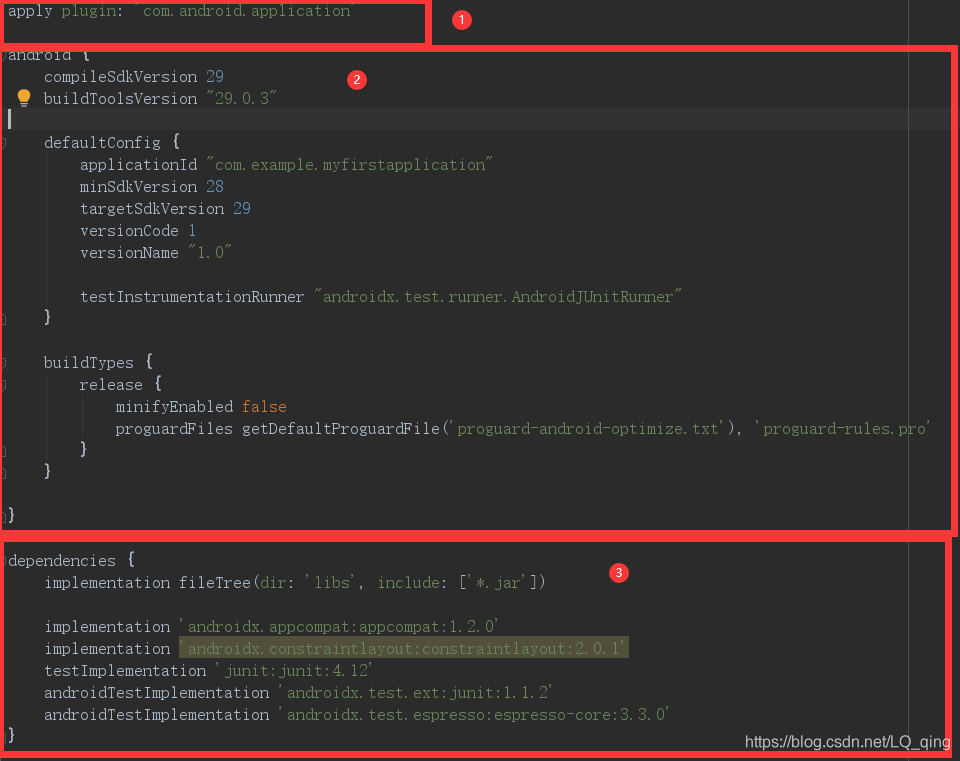This screenshot has height=761, width=960.
Task: Collapse the buildTypes block fold marker
Action: (3, 362)
